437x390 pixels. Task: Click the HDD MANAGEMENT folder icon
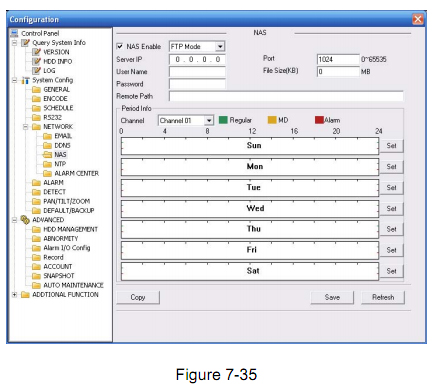[36, 229]
